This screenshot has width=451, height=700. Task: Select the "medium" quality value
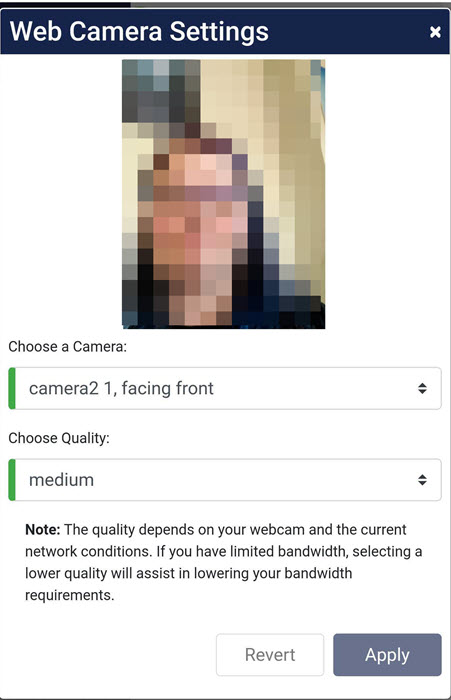[x=62, y=480]
